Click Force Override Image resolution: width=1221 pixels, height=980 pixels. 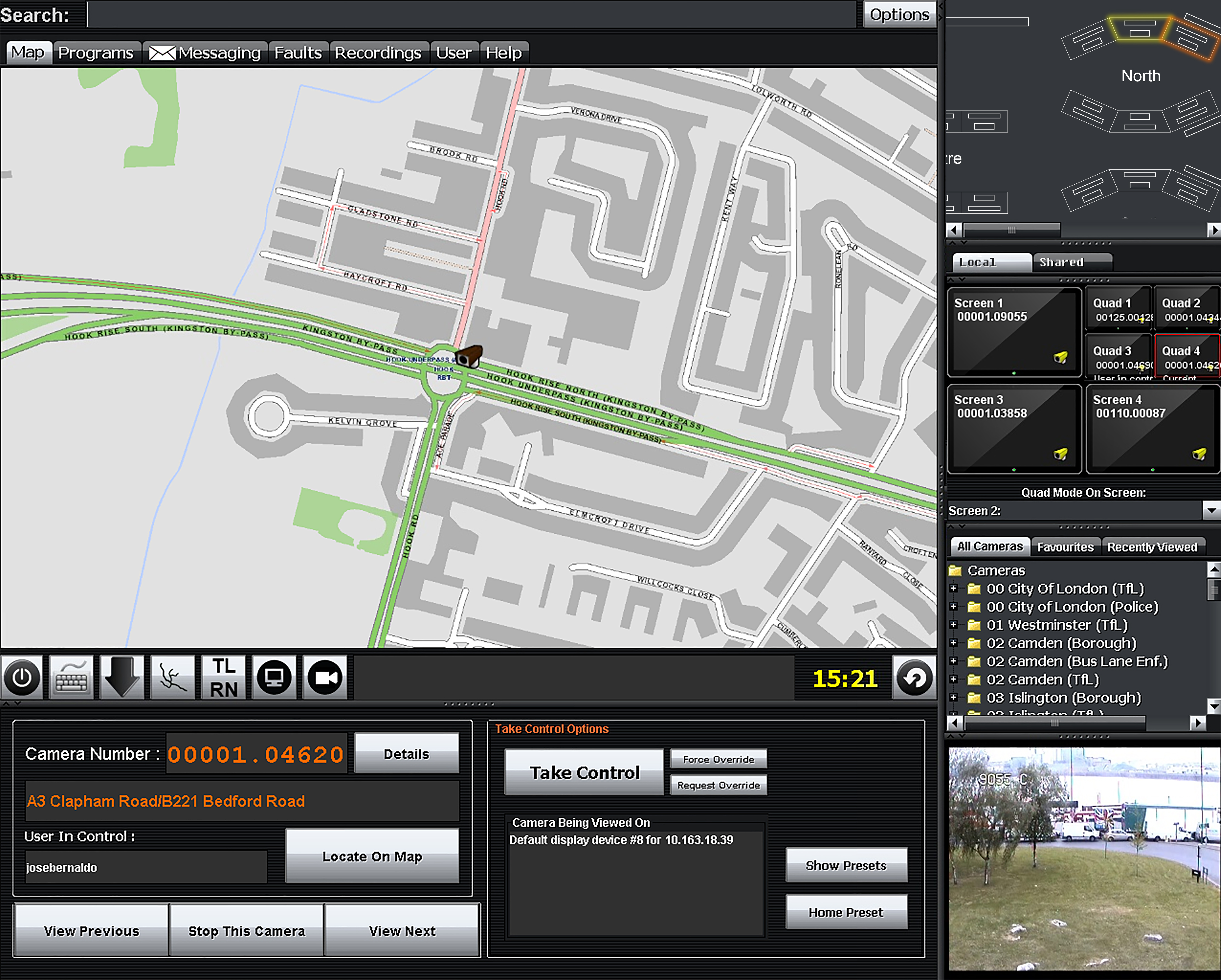tap(719, 759)
